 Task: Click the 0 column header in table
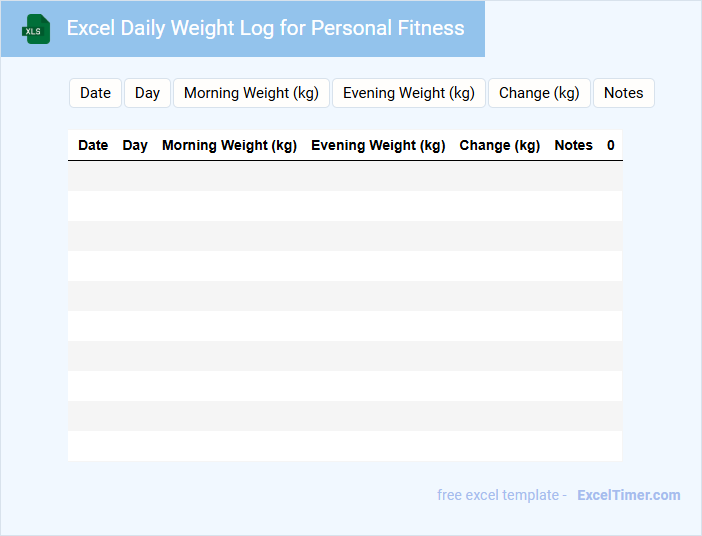[610, 145]
